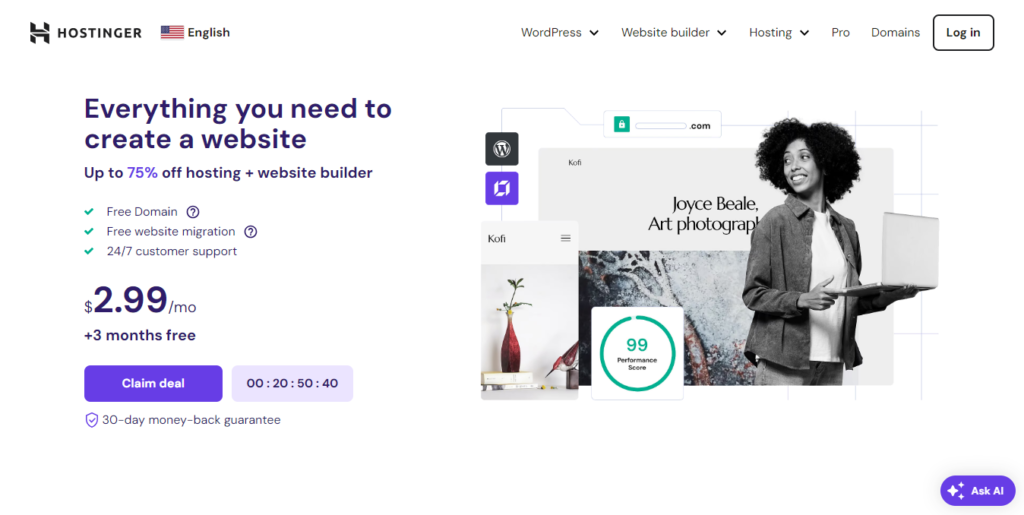Image resolution: width=1024 pixels, height=515 pixels.
Task: Click the Kofi mobile preview vase image
Action: pos(530,332)
